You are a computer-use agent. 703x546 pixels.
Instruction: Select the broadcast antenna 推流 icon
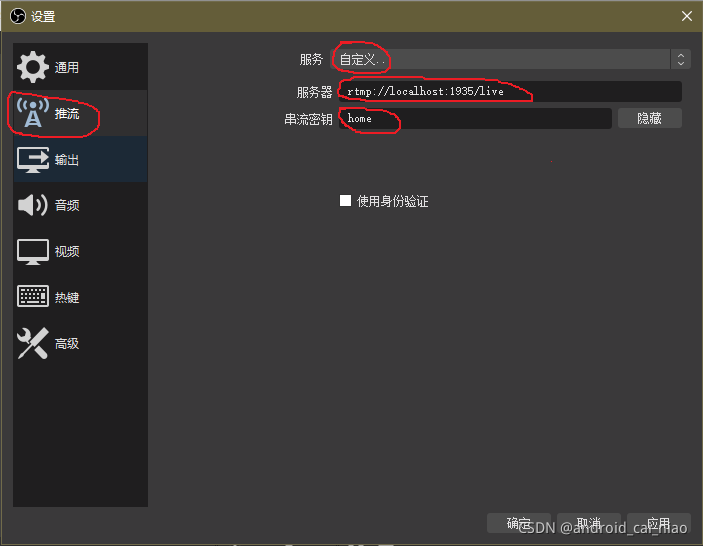[x=33, y=113]
